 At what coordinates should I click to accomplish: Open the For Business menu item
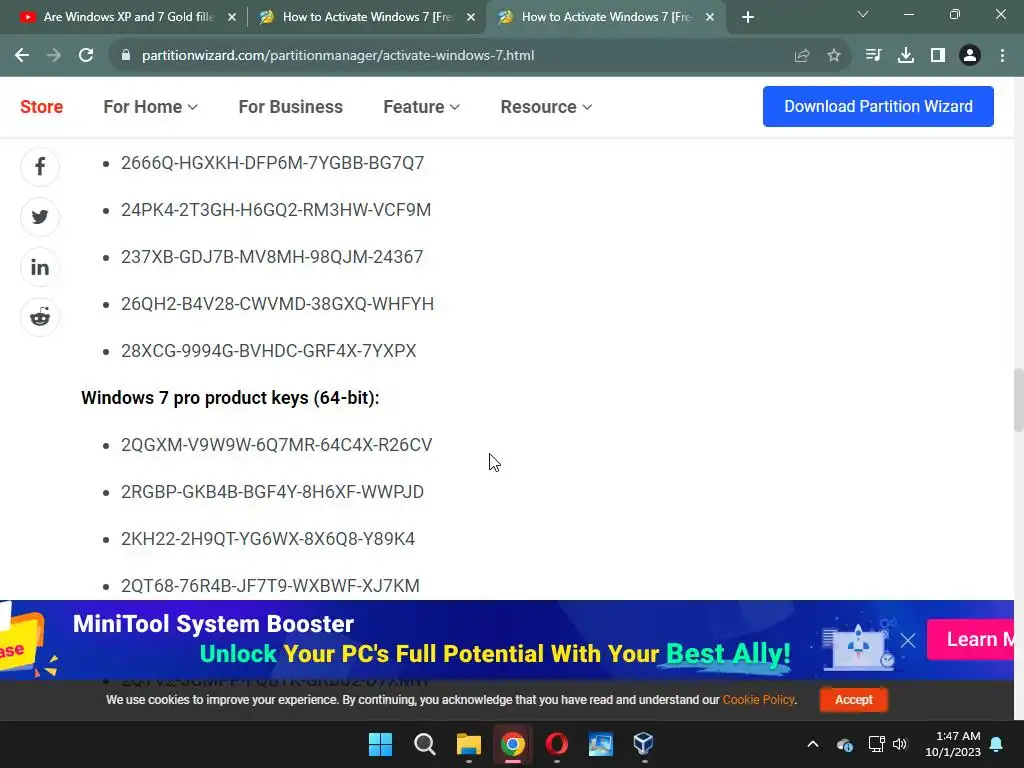pyautogui.click(x=291, y=106)
